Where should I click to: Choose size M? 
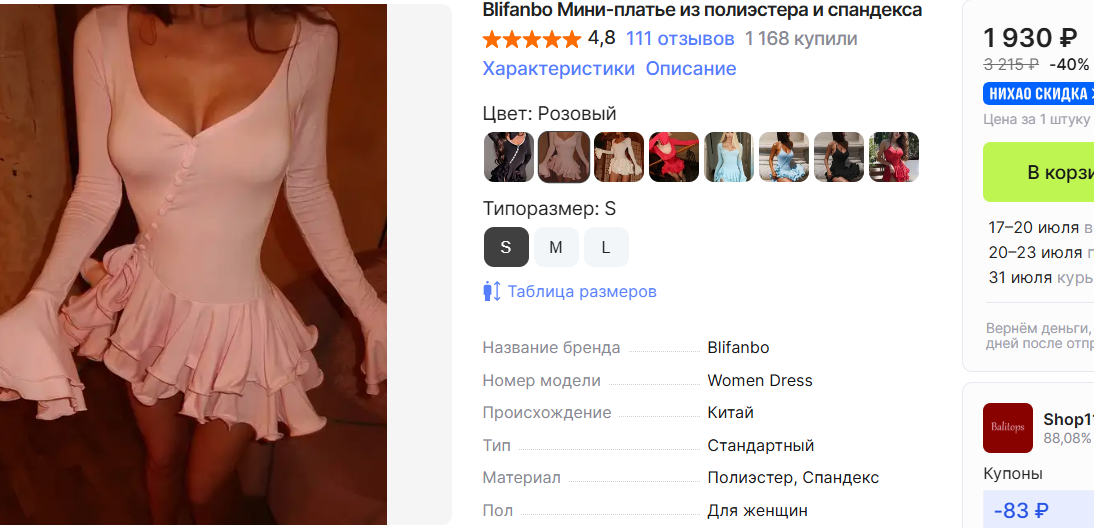pyautogui.click(x=556, y=247)
